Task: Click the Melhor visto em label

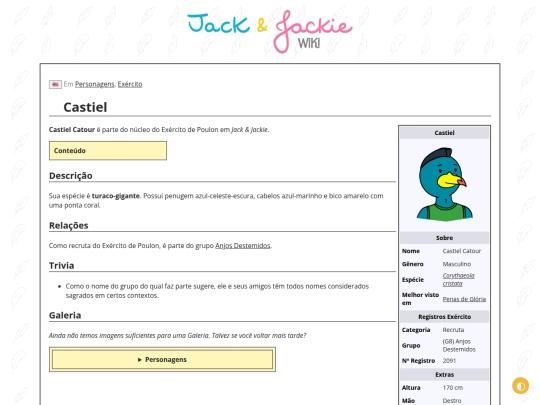Action: click(420, 299)
